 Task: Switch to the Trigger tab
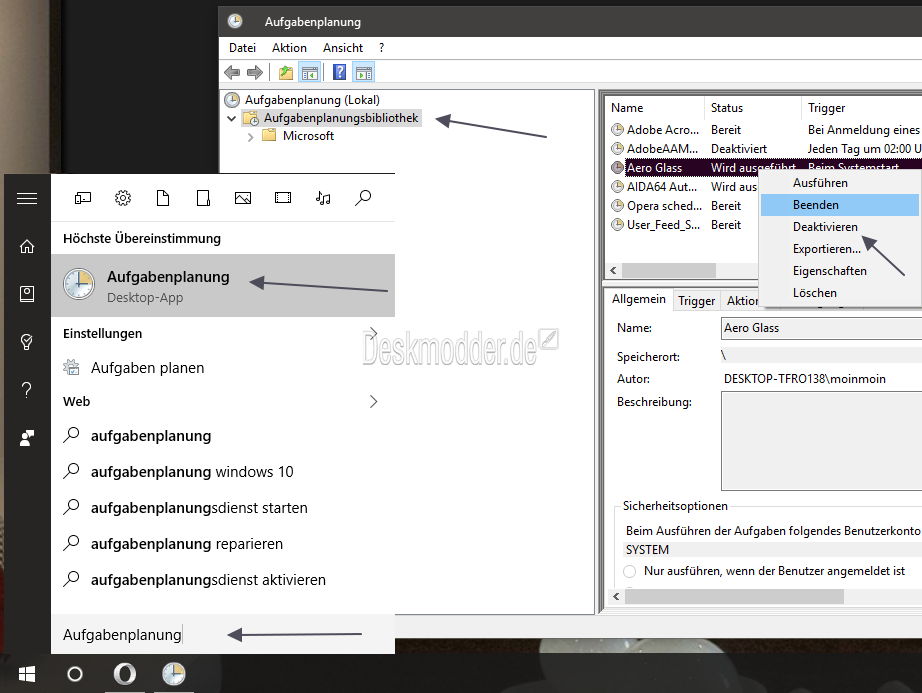696,301
